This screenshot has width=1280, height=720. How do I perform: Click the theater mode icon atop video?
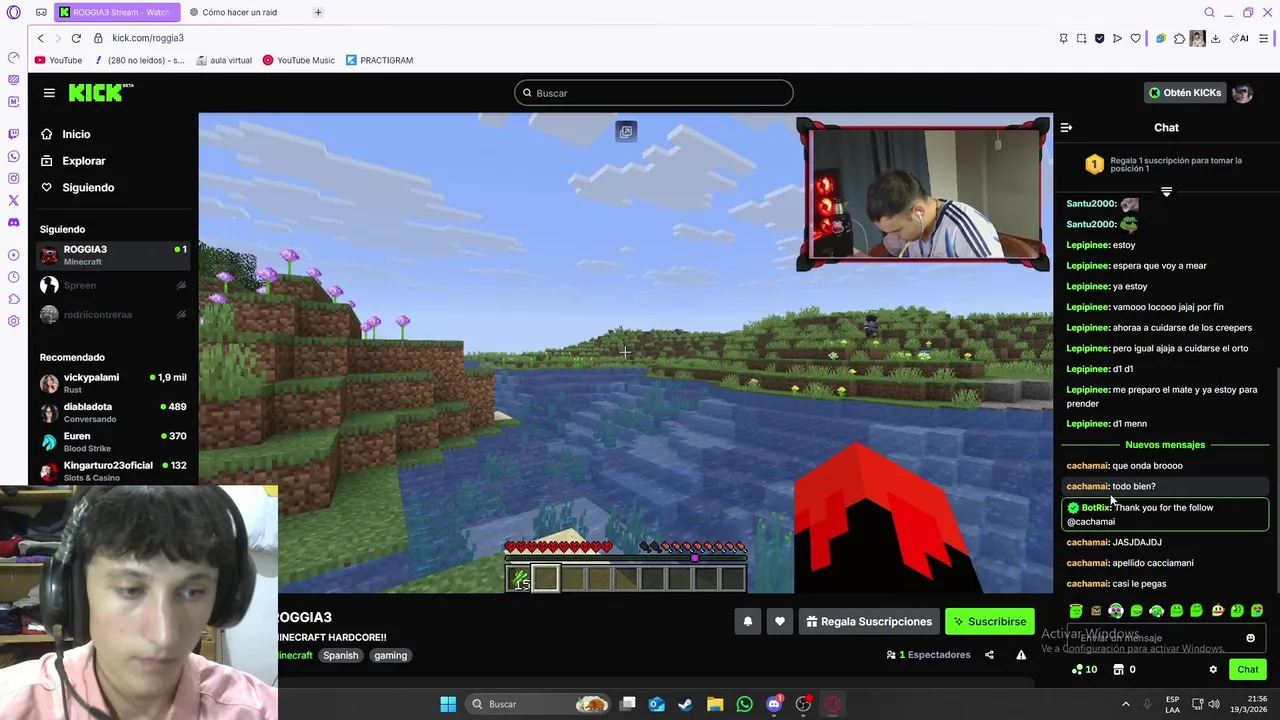(626, 132)
